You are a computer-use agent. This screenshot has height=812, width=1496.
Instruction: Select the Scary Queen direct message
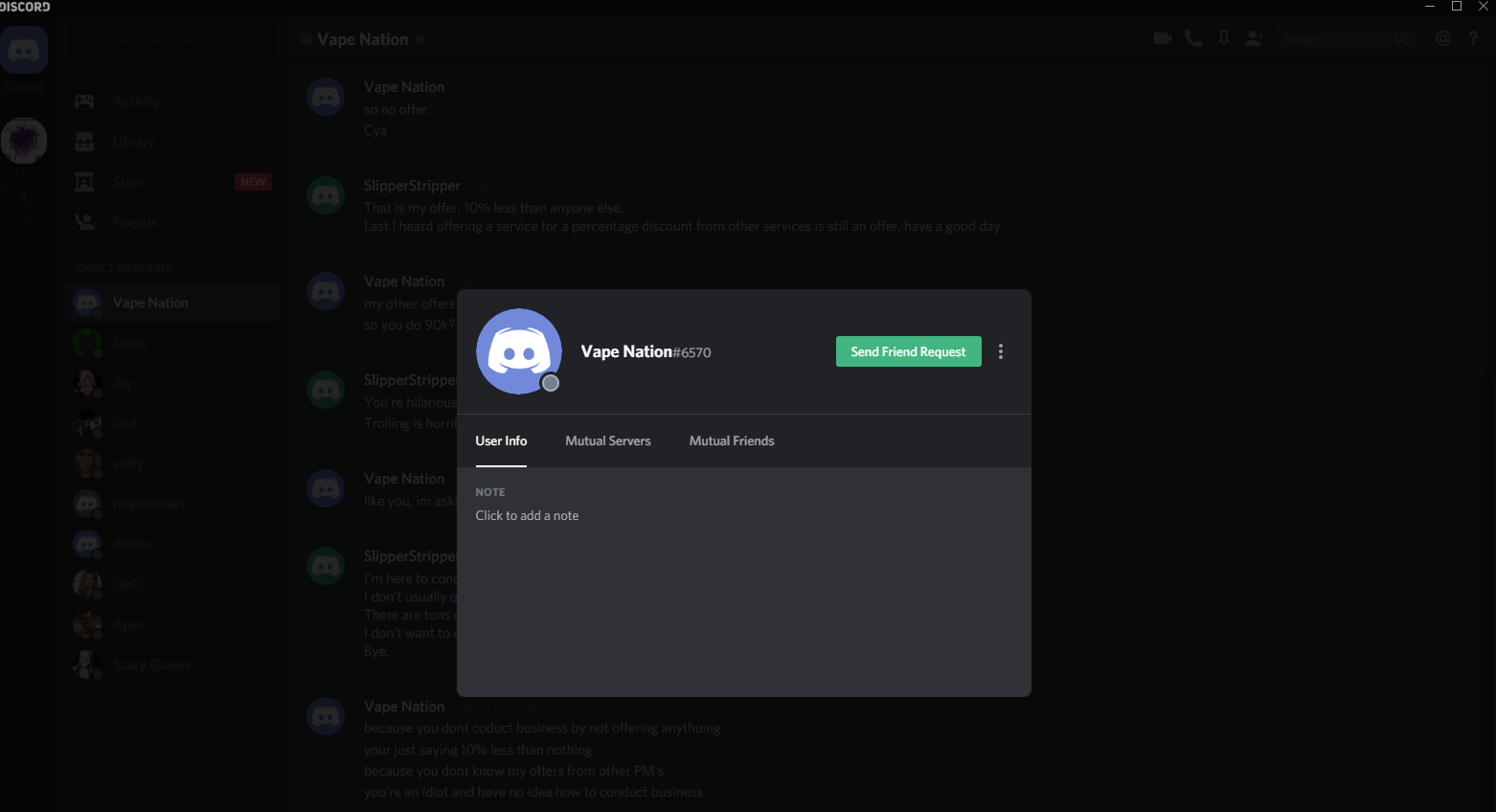tap(172, 665)
